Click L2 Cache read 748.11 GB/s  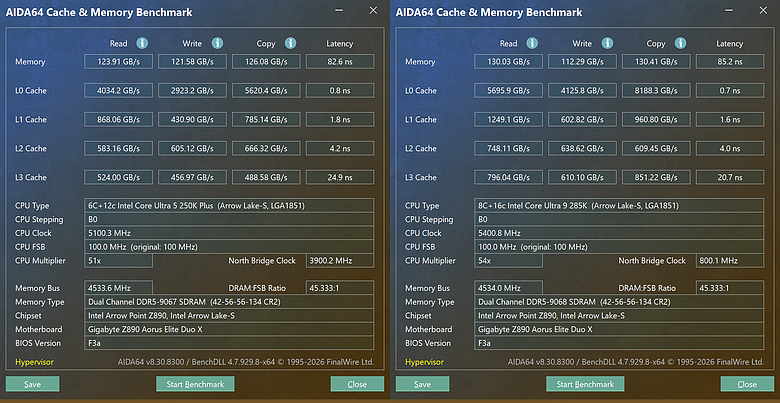coord(508,148)
